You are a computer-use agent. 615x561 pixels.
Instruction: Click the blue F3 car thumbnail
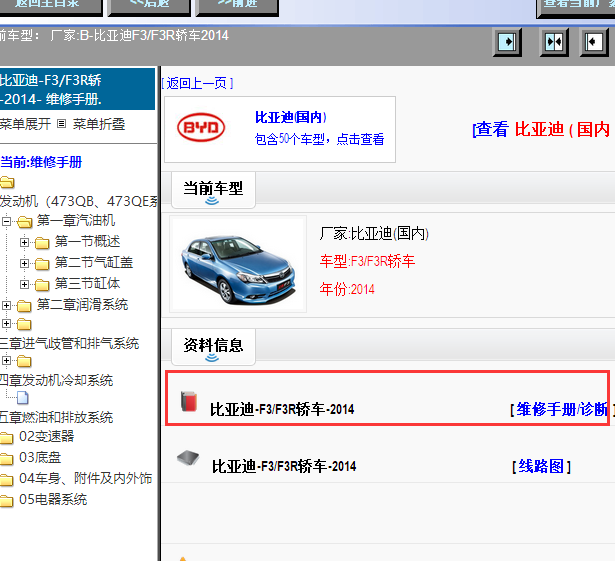coord(238,264)
